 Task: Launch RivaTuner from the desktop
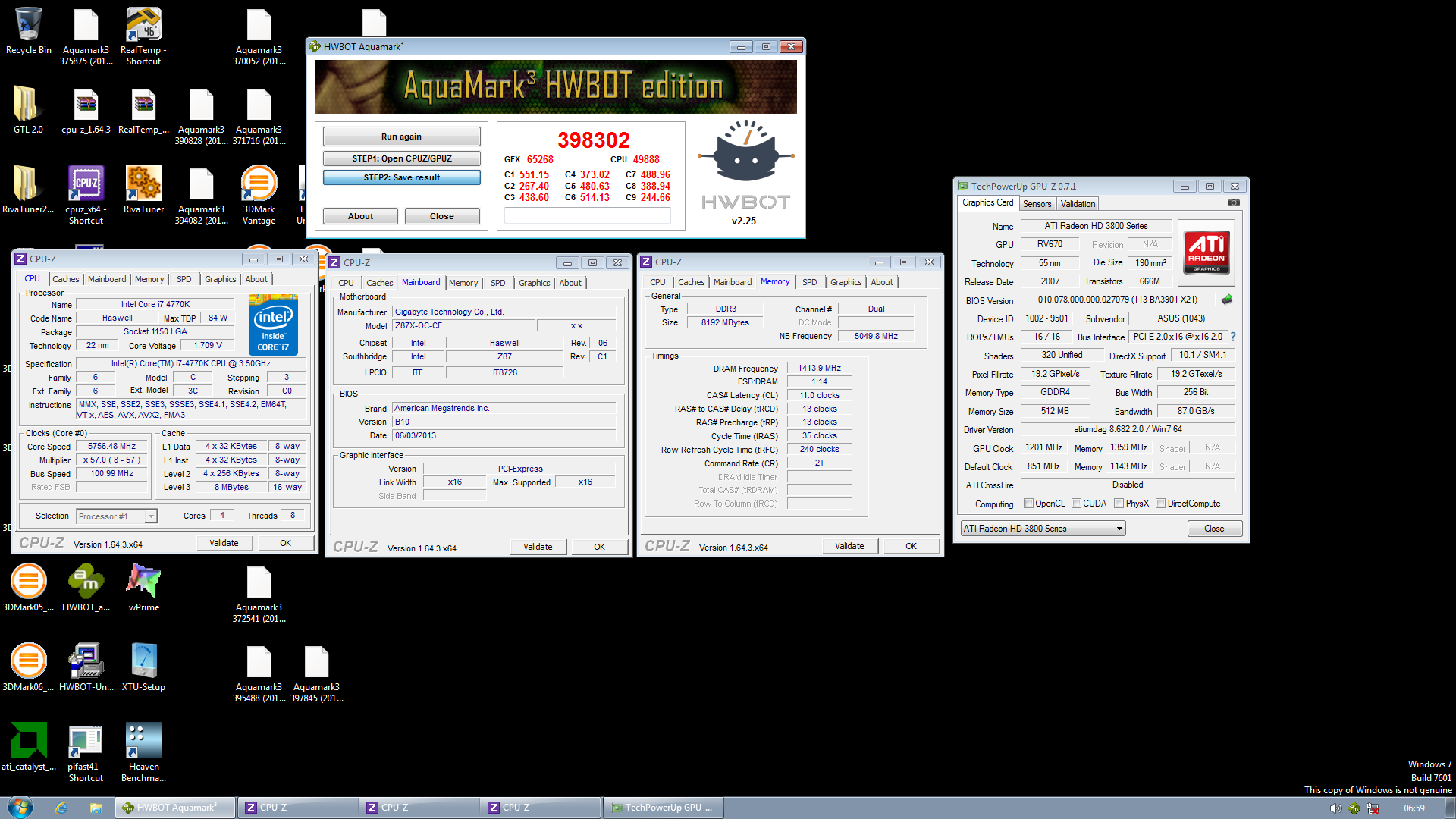pyautogui.click(x=143, y=190)
